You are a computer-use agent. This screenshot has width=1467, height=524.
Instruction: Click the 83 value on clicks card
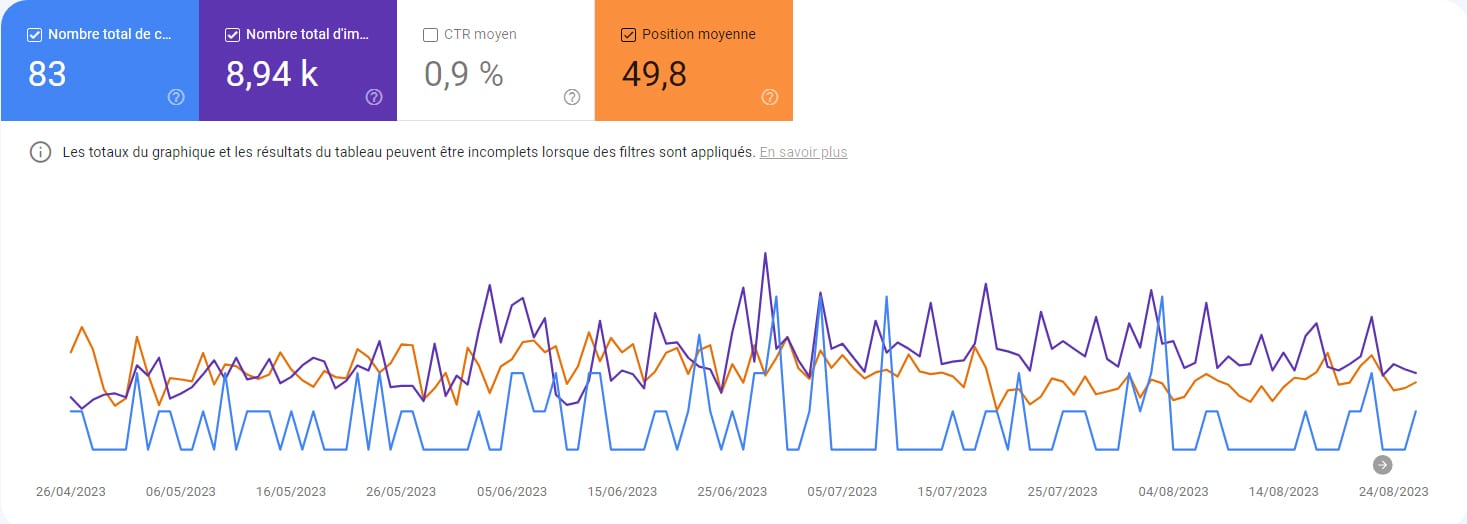coord(47,74)
